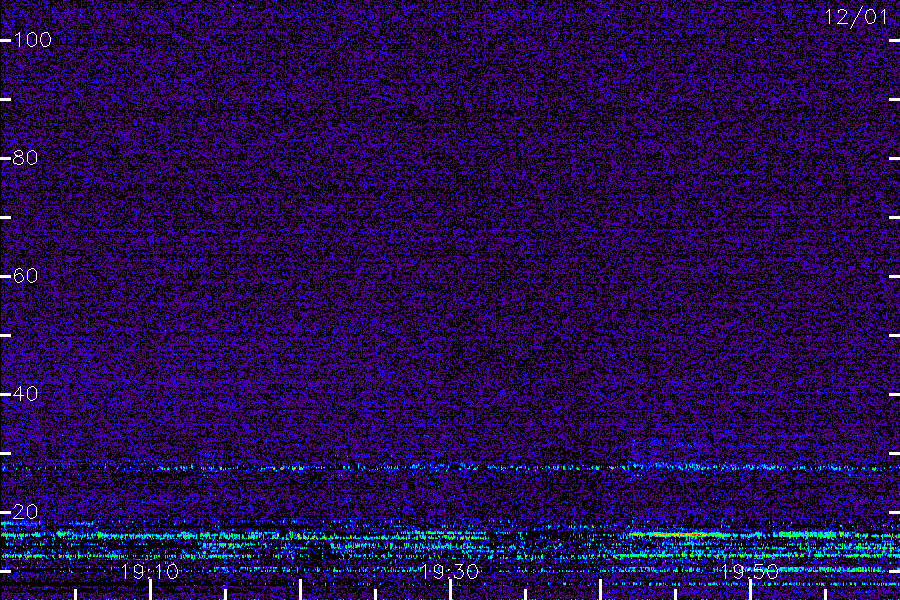This screenshot has width=900, height=600.
Task: Click the 100 frequency axis label
Action: point(32,40)
